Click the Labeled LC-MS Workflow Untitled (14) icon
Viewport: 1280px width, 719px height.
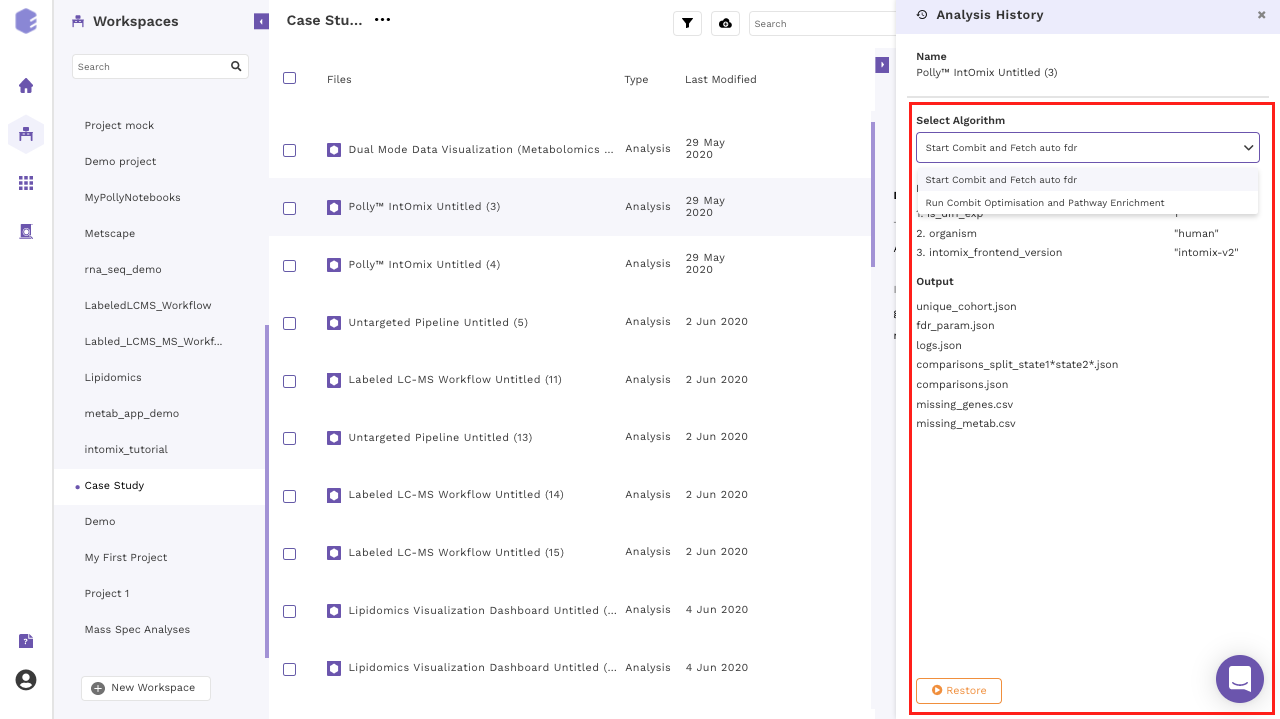(x=334, y=495)
